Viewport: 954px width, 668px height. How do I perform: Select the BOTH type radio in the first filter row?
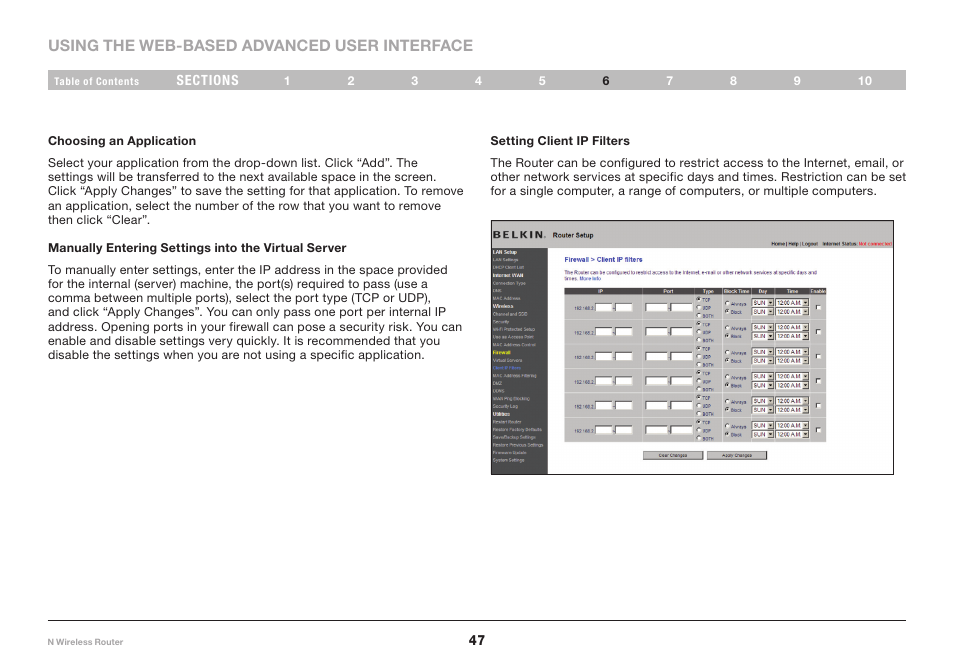click(699, 316)
